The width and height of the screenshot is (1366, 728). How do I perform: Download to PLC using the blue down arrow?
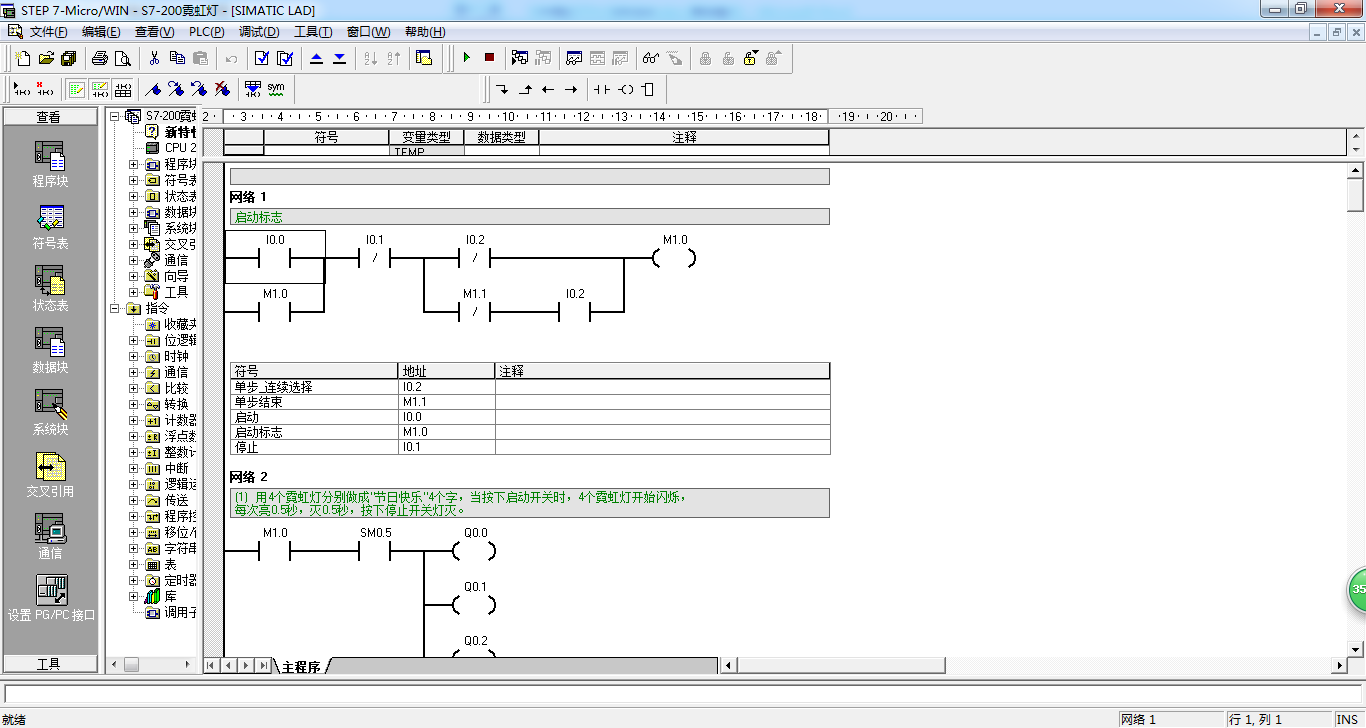pyautogui.click(x=339, y=58)
